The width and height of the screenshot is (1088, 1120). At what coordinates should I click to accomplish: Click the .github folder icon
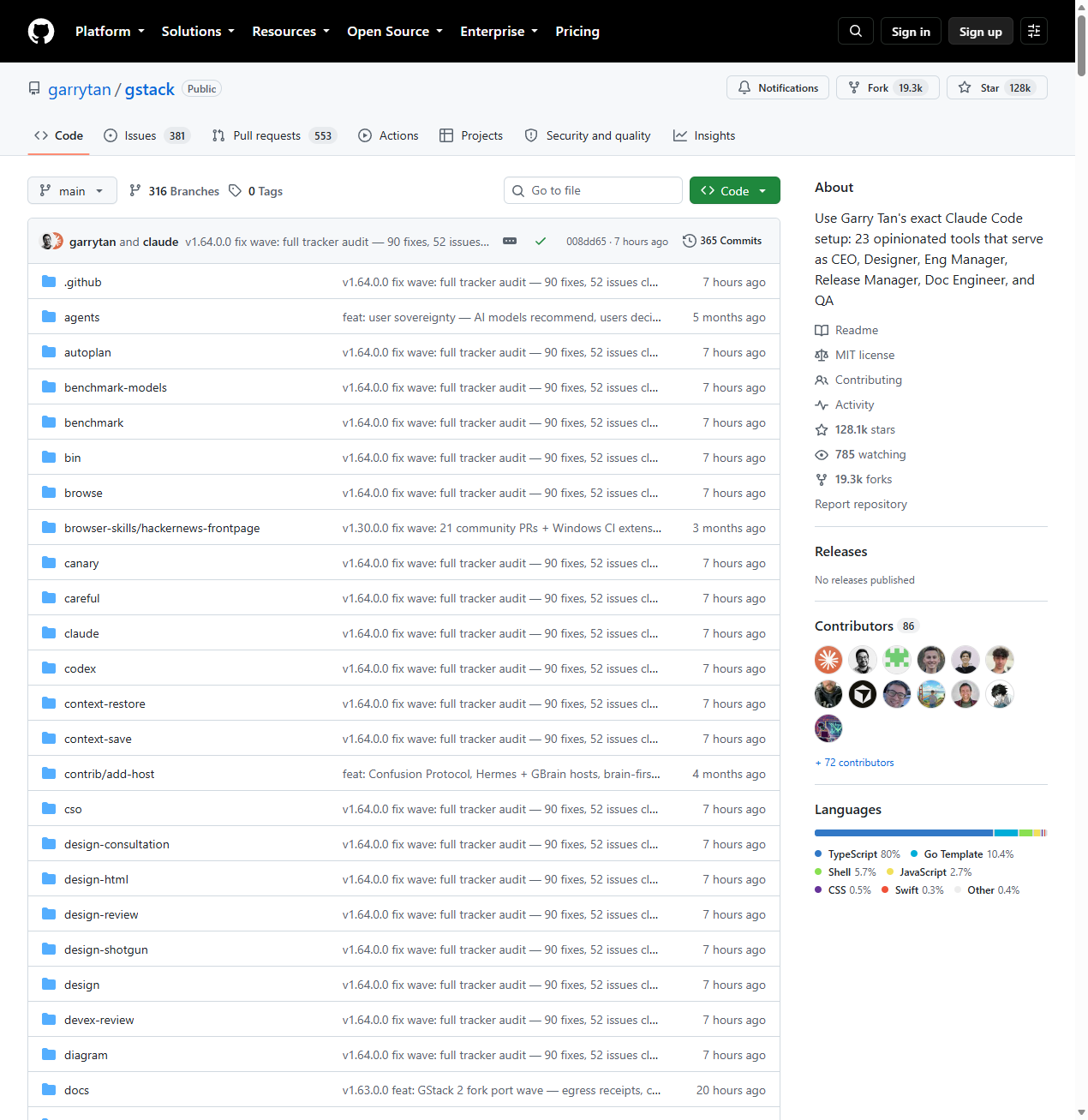(49, 282)
